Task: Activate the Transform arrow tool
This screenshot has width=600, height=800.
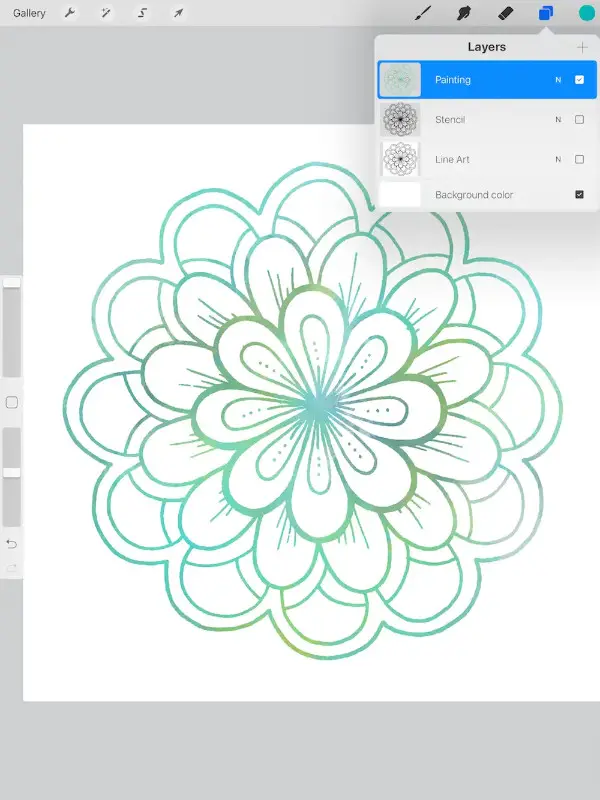Action: coord(178,13)
